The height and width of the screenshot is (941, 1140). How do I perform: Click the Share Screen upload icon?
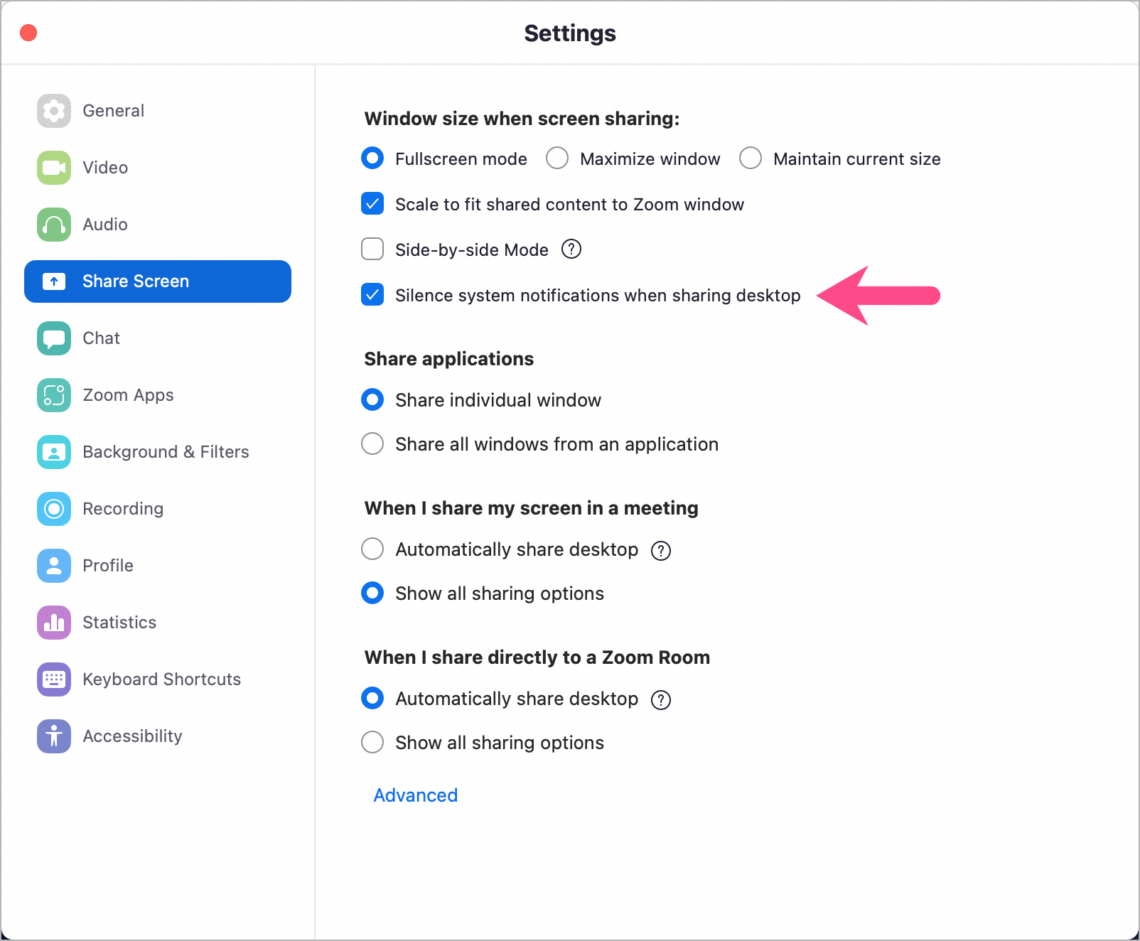pyautogui.click(x=53, y=281)
